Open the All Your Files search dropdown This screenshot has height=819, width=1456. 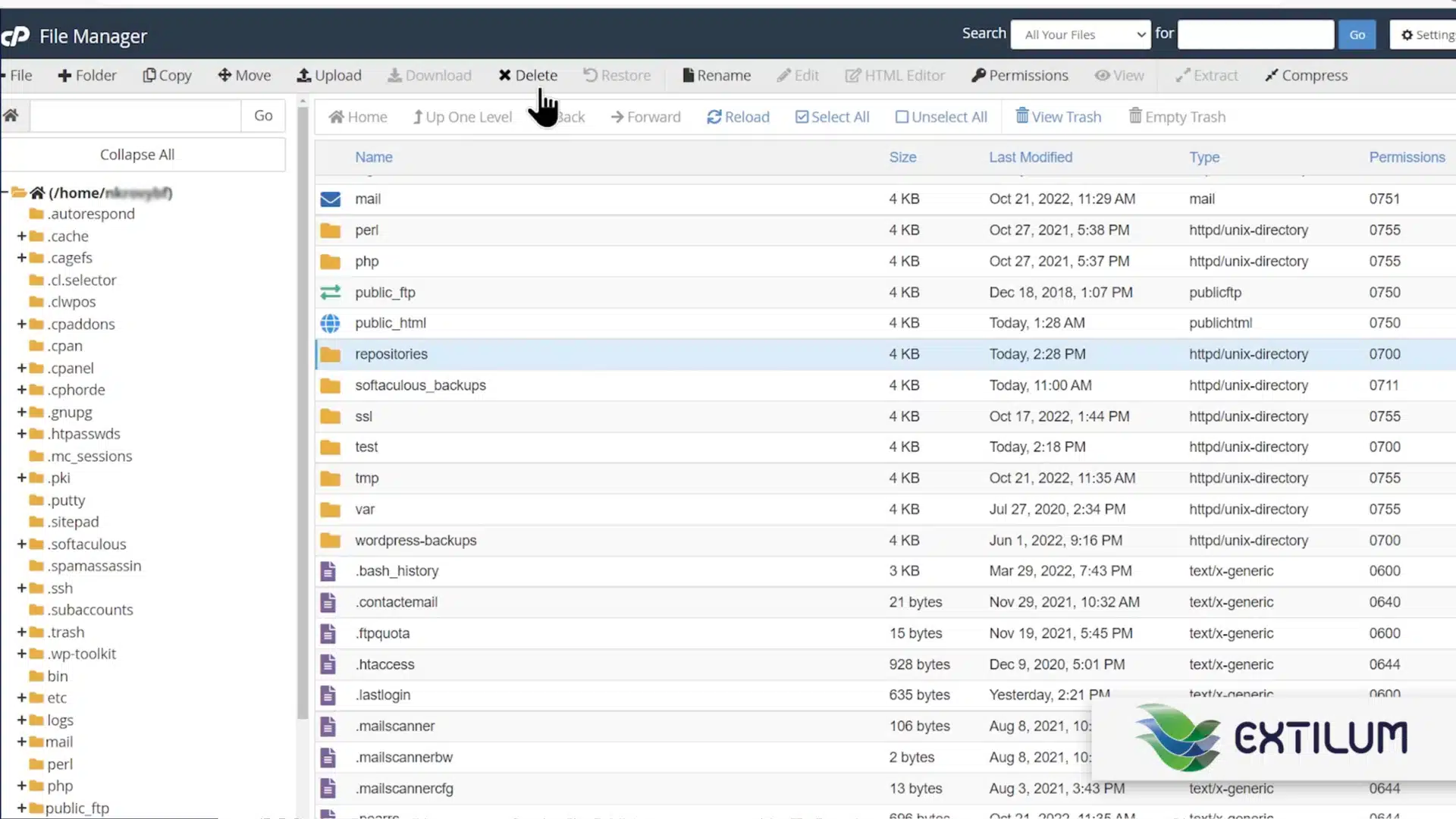point(1081,35)
